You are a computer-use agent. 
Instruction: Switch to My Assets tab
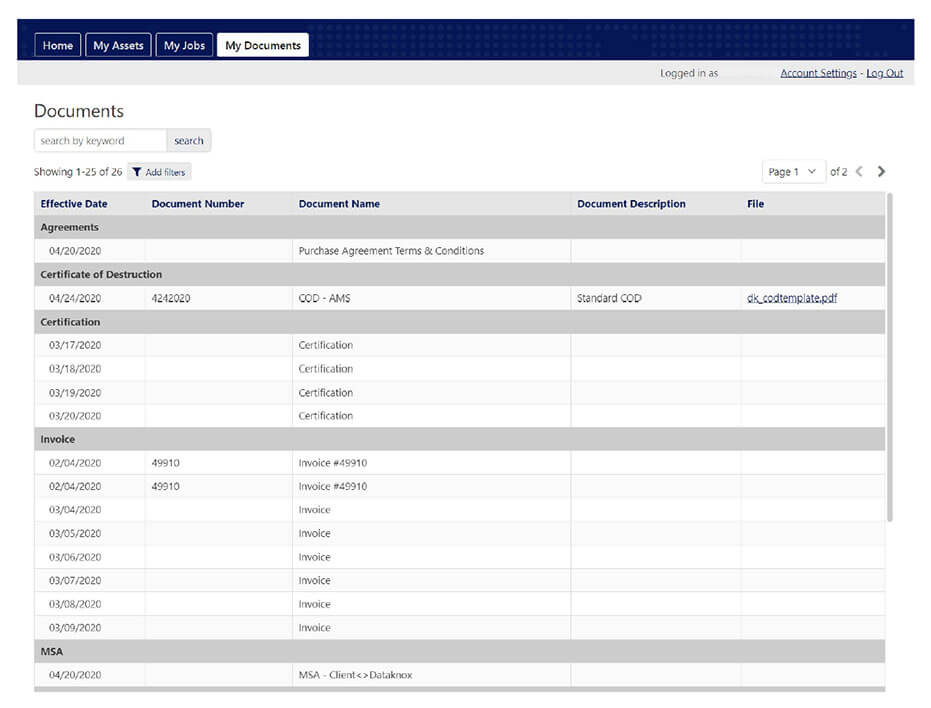click(x=118, y=45)
